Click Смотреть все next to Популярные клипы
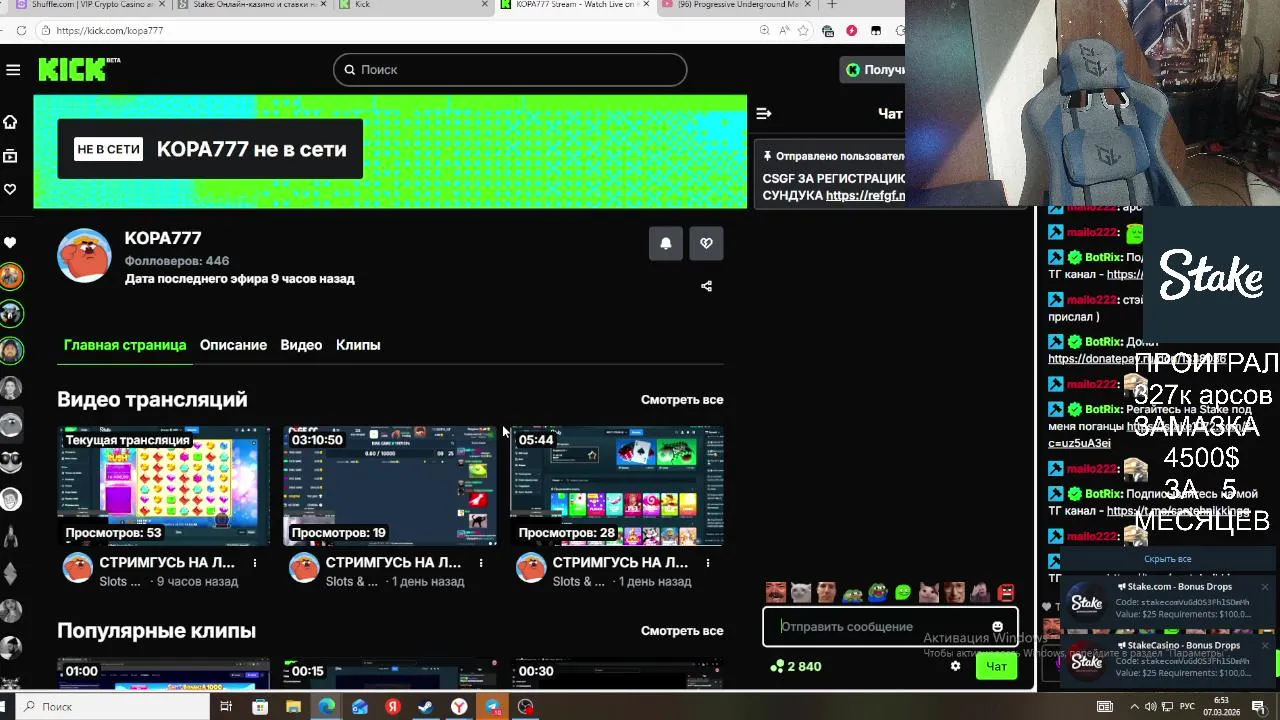The height and width of the screenshot is (720, 1280). point(682,631)
